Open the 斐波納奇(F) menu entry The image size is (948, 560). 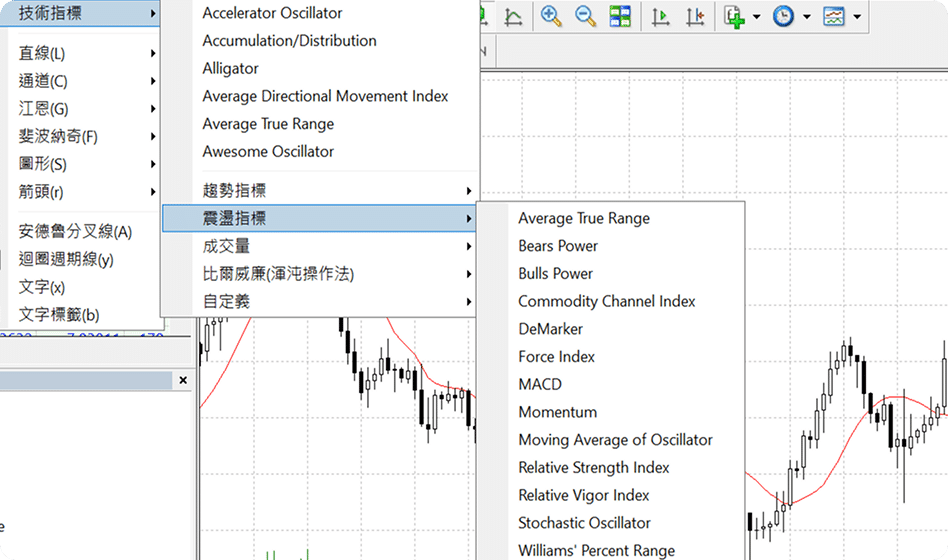[58, 136]
